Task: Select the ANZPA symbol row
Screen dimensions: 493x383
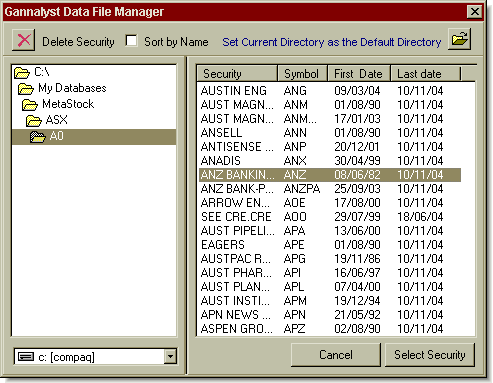Action: (x=330, y=189)
